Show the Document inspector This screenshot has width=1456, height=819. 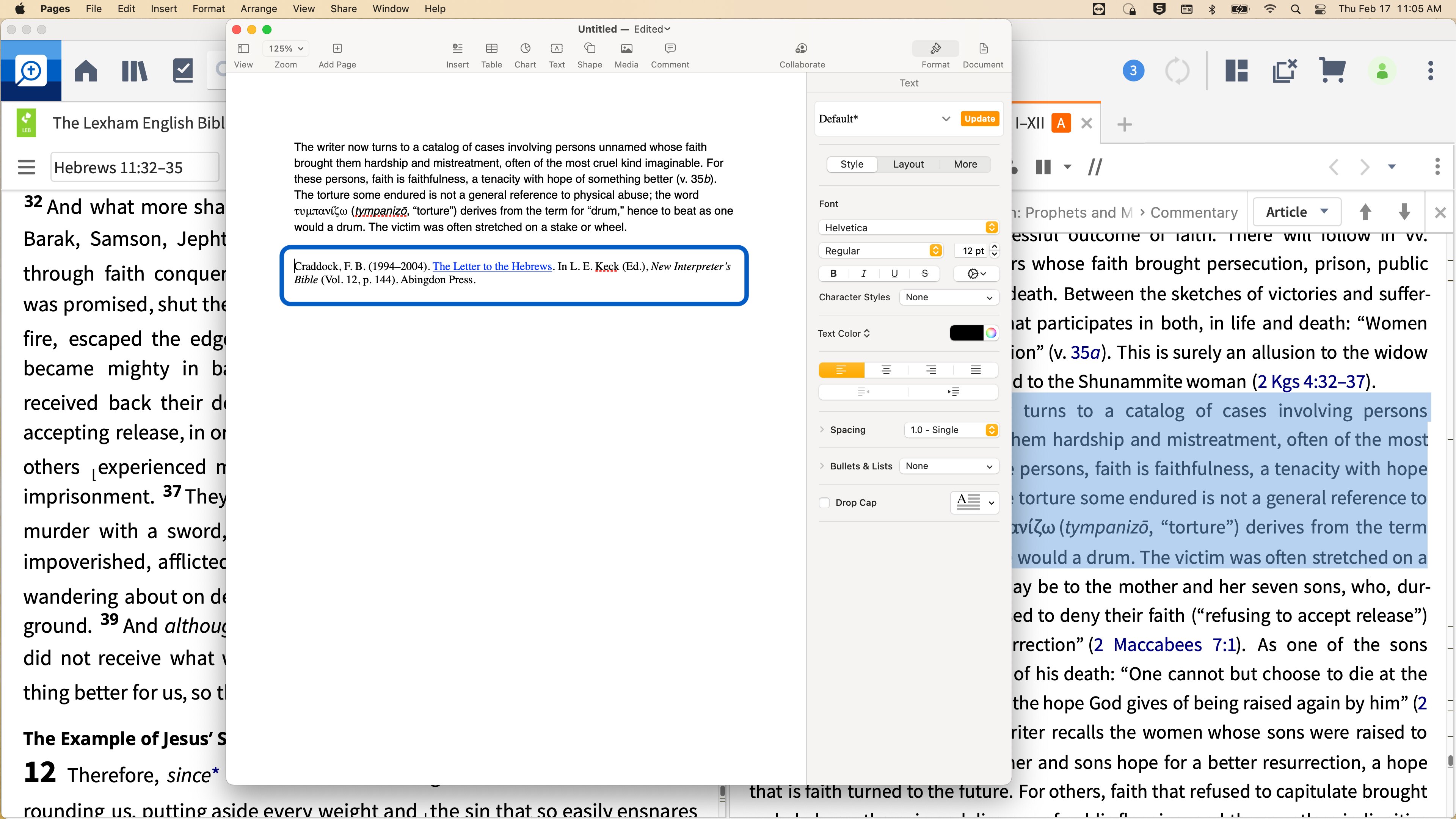(x=983, y=55)
